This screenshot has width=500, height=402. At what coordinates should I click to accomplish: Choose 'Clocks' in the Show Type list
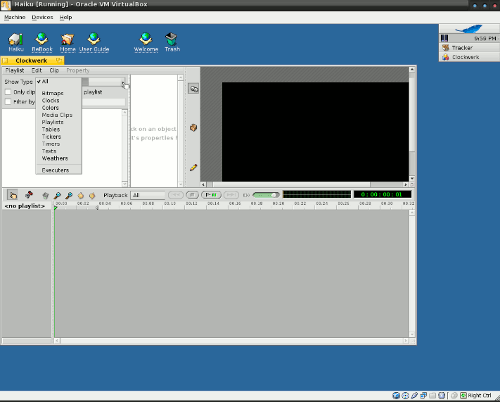[58, 100]
